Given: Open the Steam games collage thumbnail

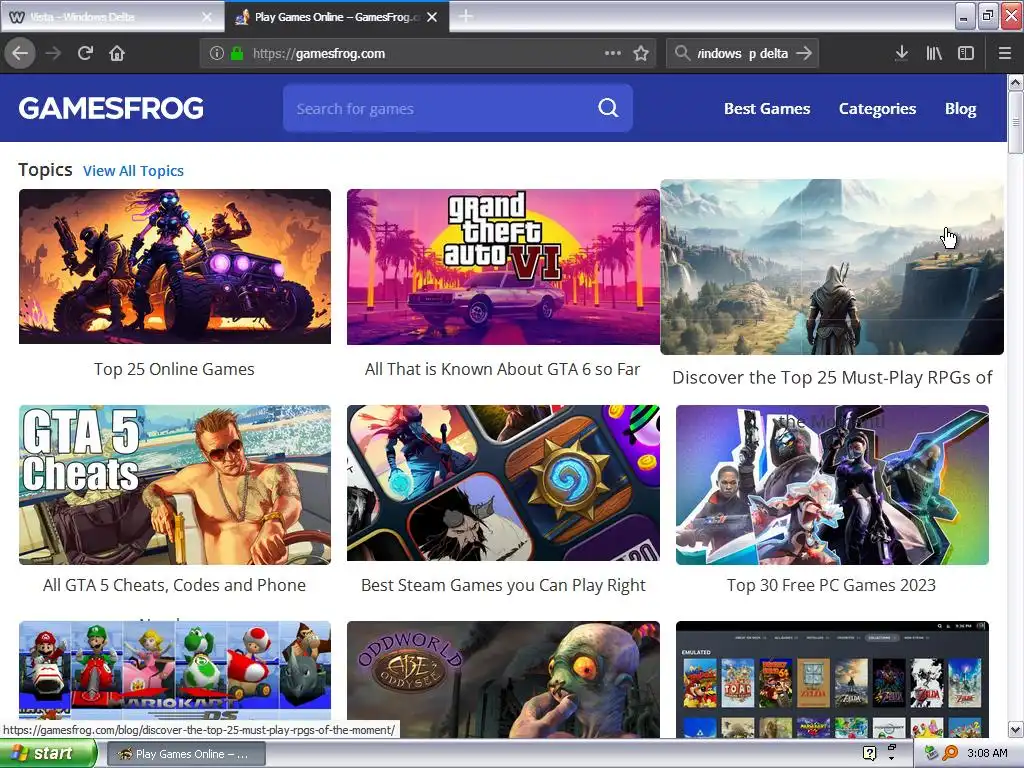Looking at the screenshot, I should coord(504,483).
